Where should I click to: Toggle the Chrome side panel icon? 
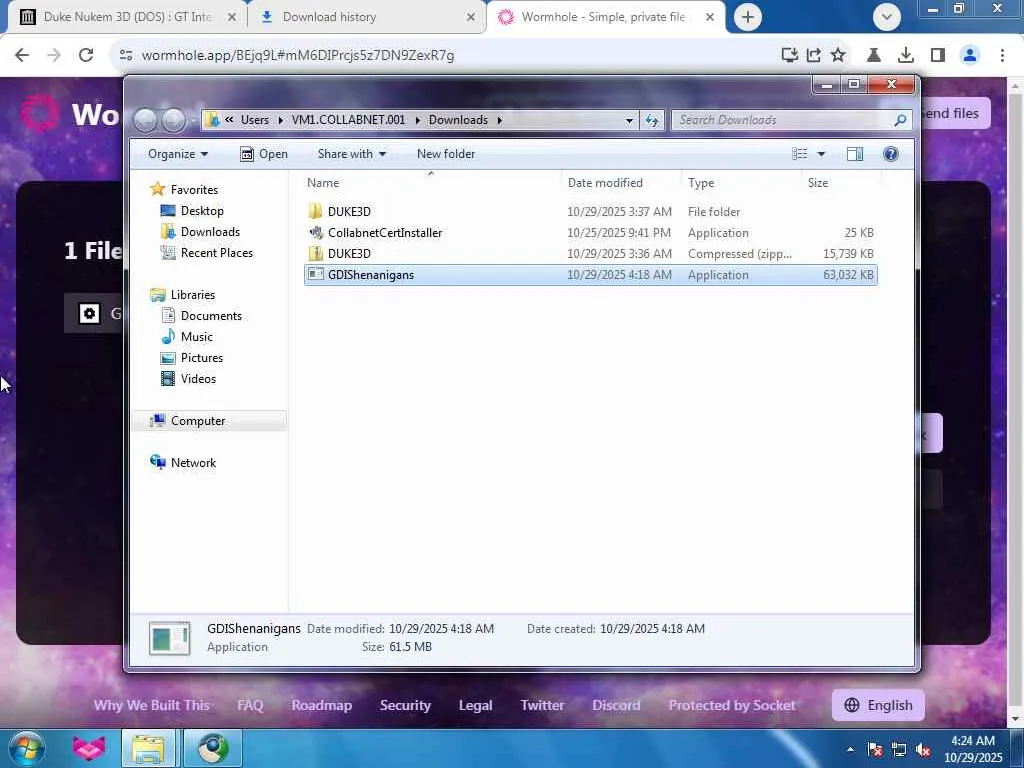(938, 56)
